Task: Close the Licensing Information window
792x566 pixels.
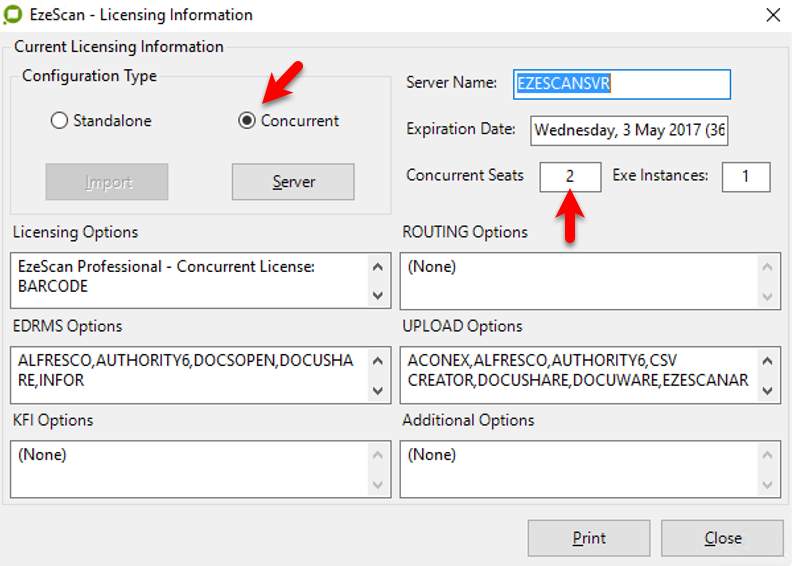Action: (x=772, y=15)
